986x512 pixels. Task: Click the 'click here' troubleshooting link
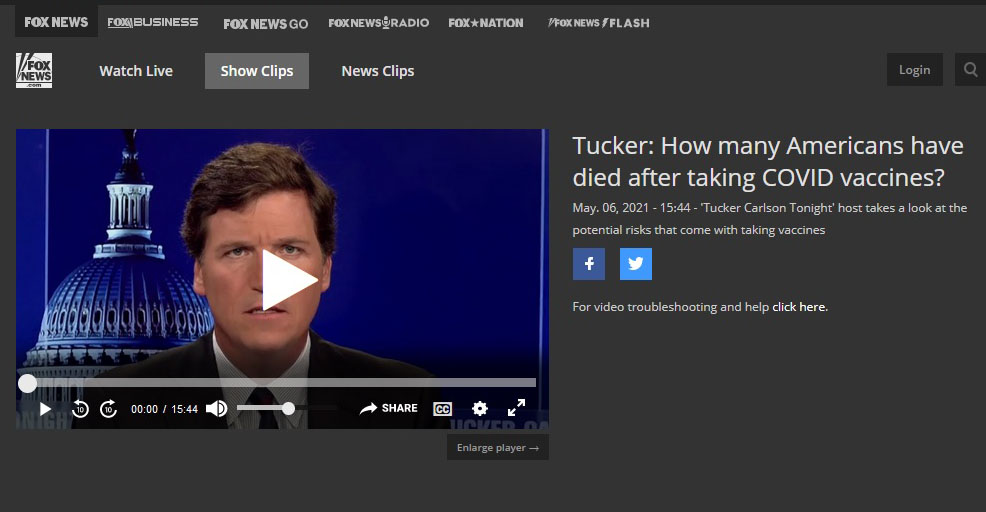coord(799,307)
